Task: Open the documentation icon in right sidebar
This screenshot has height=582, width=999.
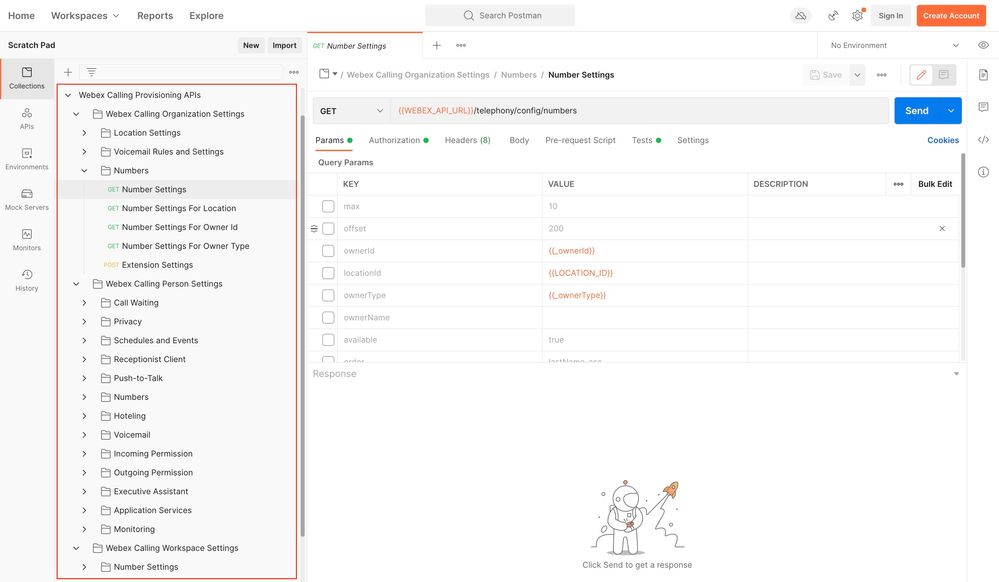Action: [983, 75]
